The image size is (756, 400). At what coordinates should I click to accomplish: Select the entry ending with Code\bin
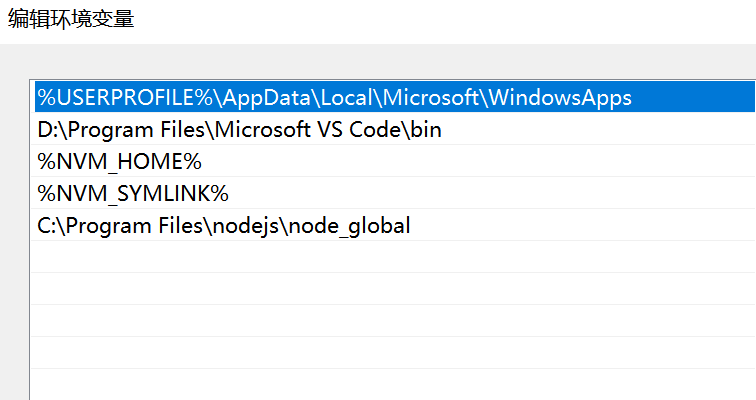pyautogui.click(x=239, y=129)
